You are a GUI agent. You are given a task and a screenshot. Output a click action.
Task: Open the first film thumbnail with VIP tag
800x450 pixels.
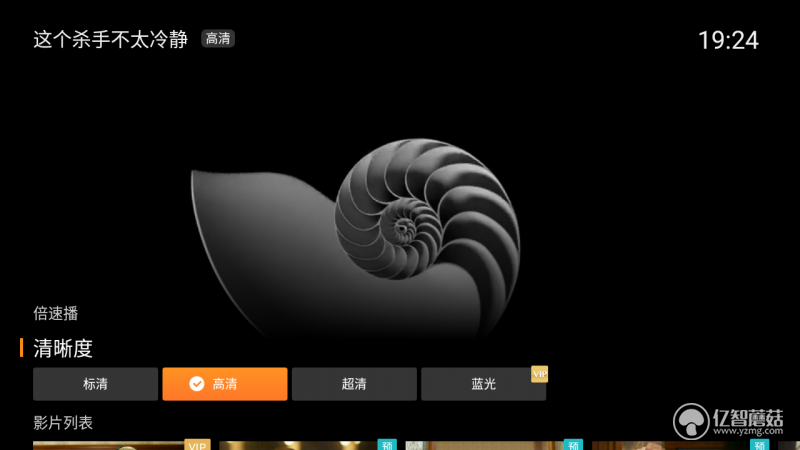[121, 445]
